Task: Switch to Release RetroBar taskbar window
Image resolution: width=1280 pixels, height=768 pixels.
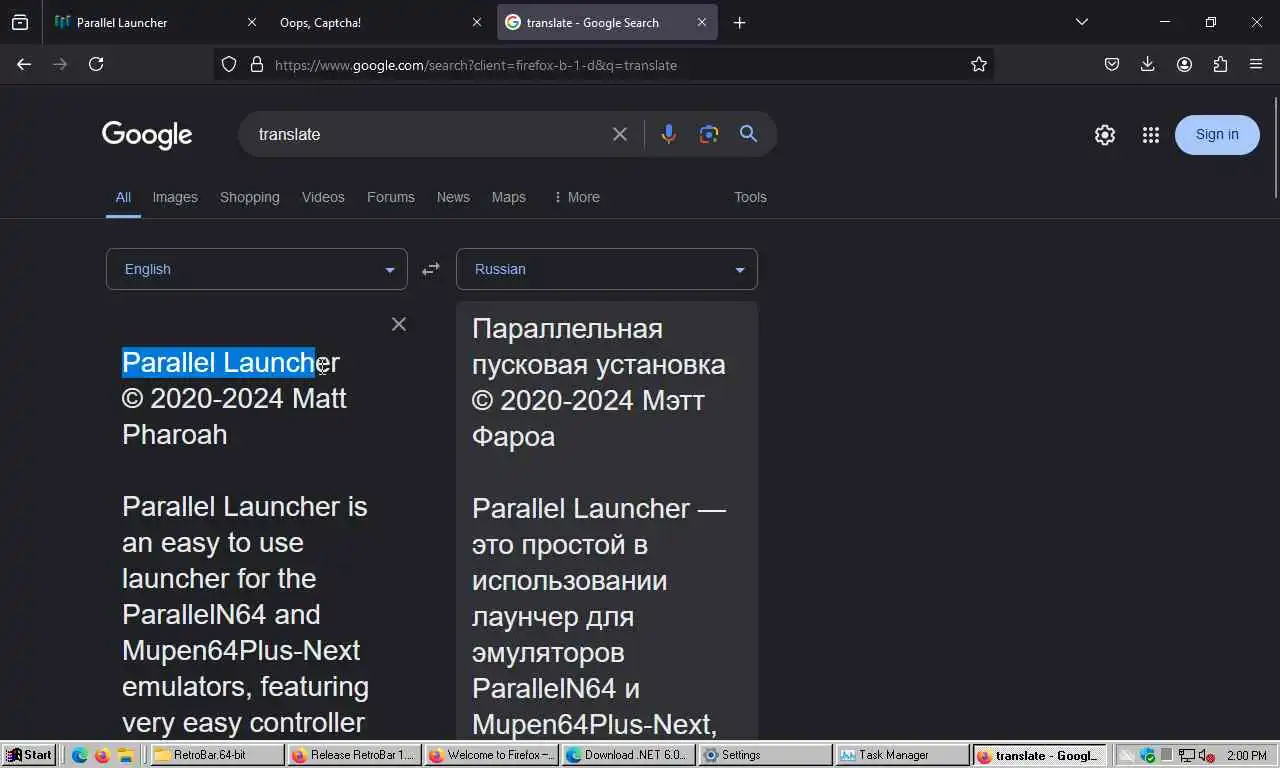Action: click(x=354, y=755)
